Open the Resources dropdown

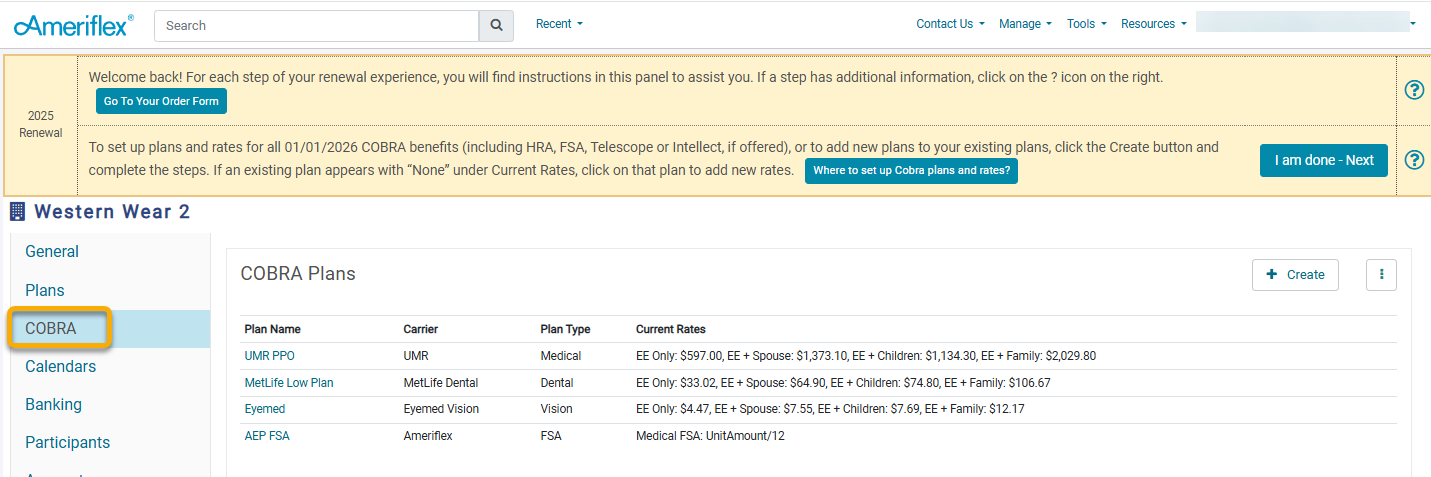click(x=1154, y=24)
